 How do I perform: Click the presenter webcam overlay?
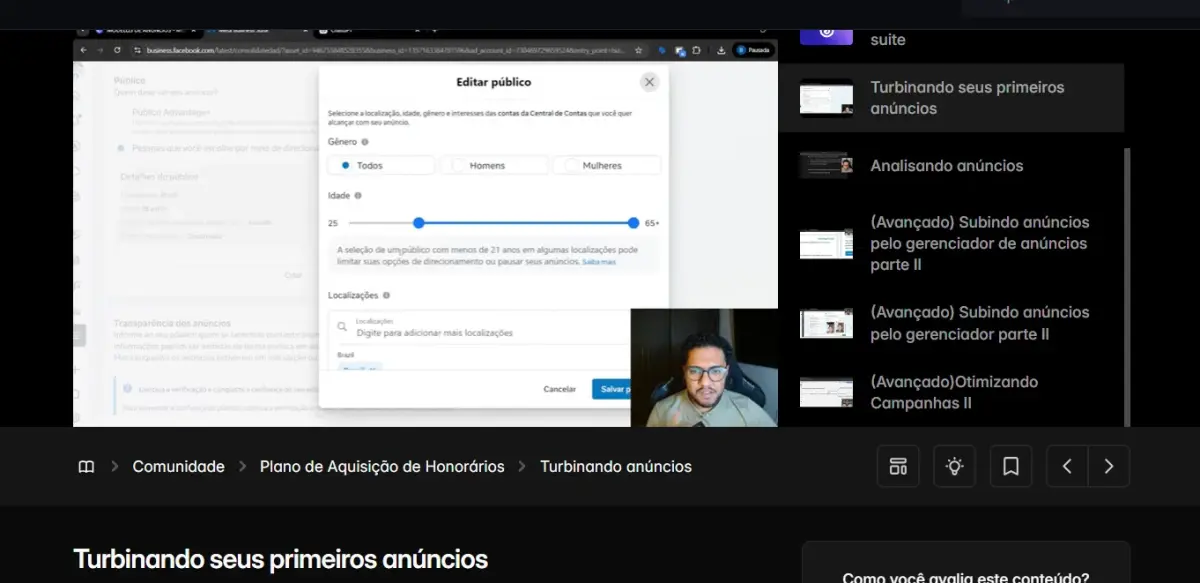[704, 367]
